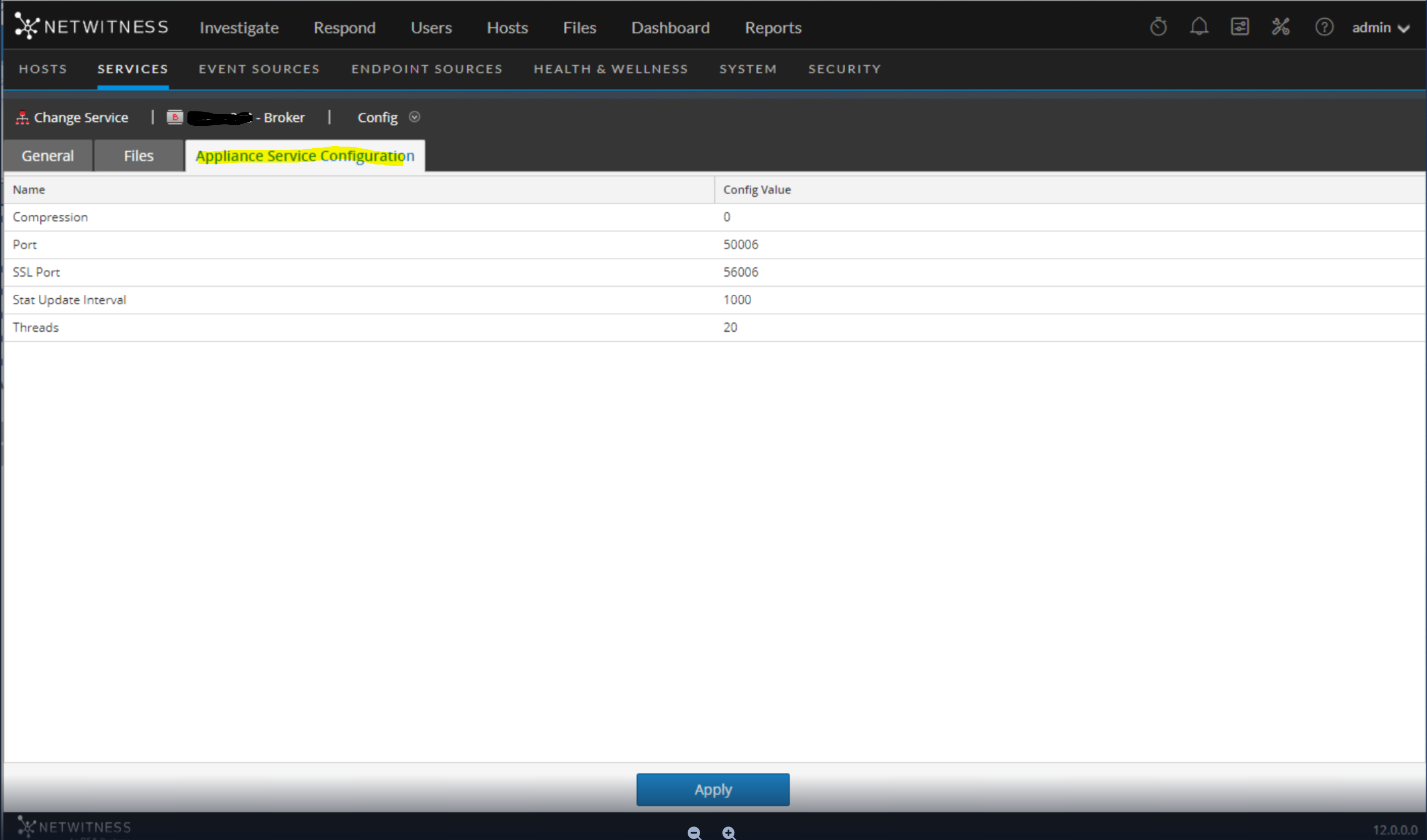This screenshot has height=840, width=1427.
Task: Click the Name column header
Action: point(29,190)
